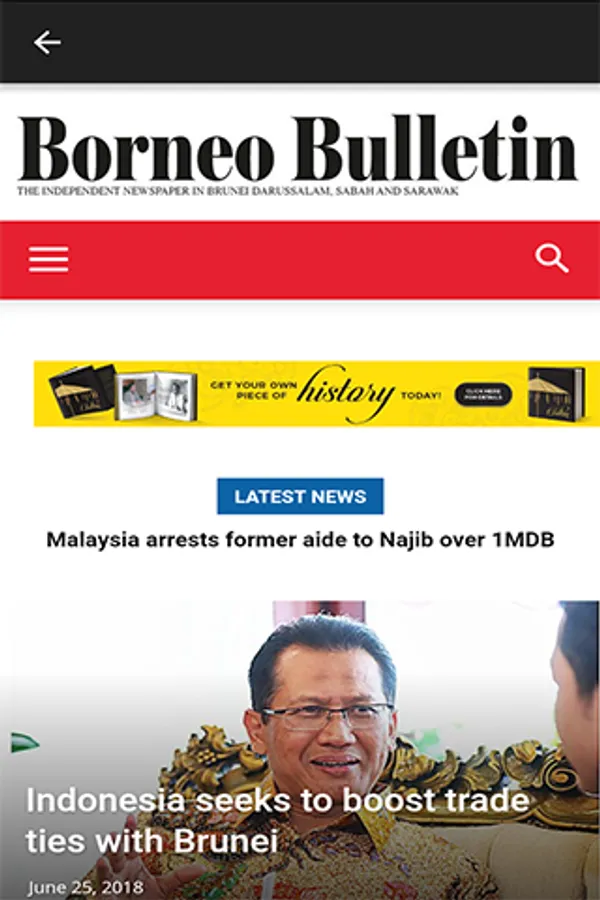Tap the 'TODAY!' text in the yellow banner
This screenshot has width=600, height=900.
point(421,395)
